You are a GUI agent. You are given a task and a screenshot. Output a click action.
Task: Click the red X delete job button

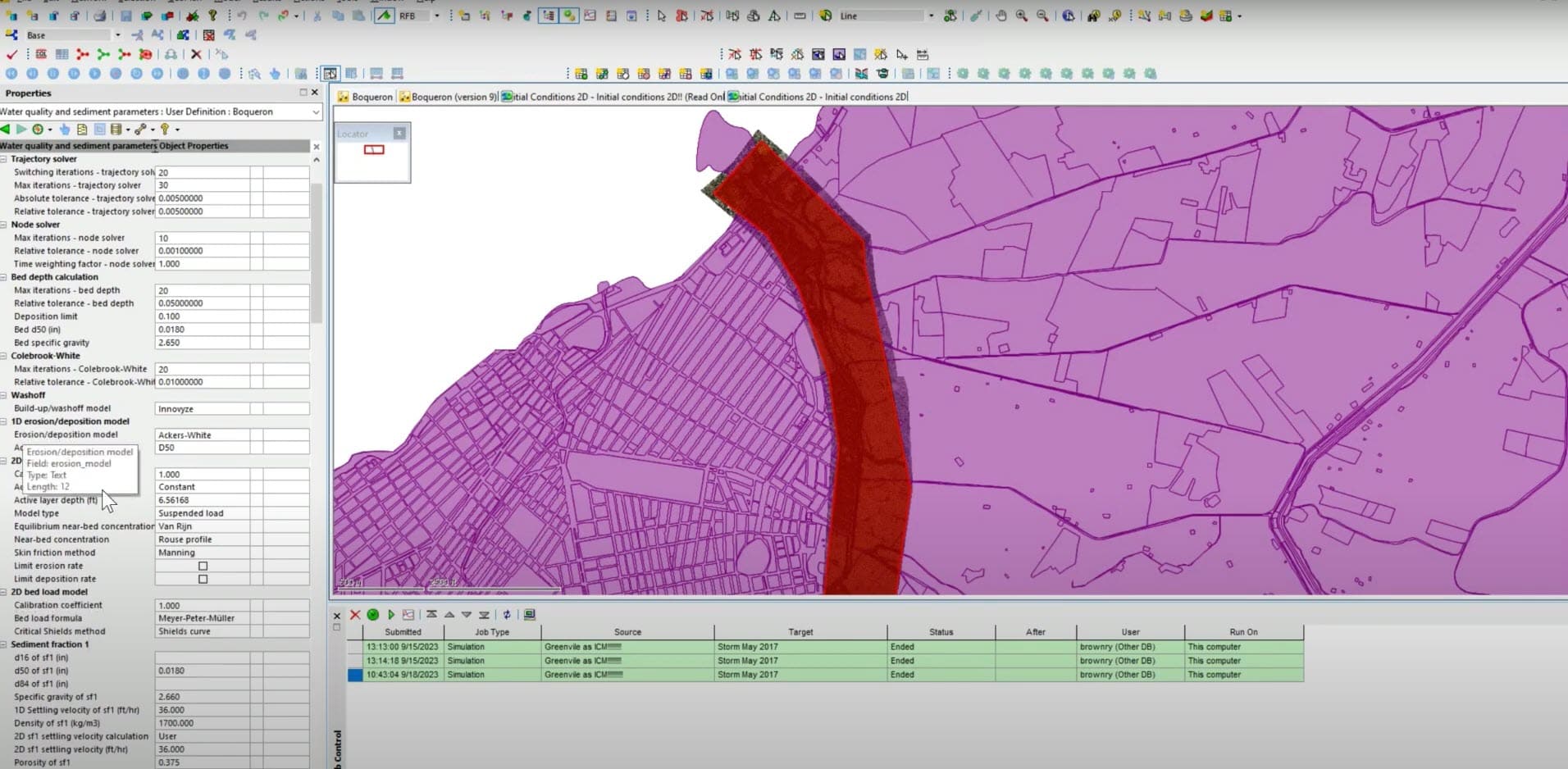coord(354,615)
